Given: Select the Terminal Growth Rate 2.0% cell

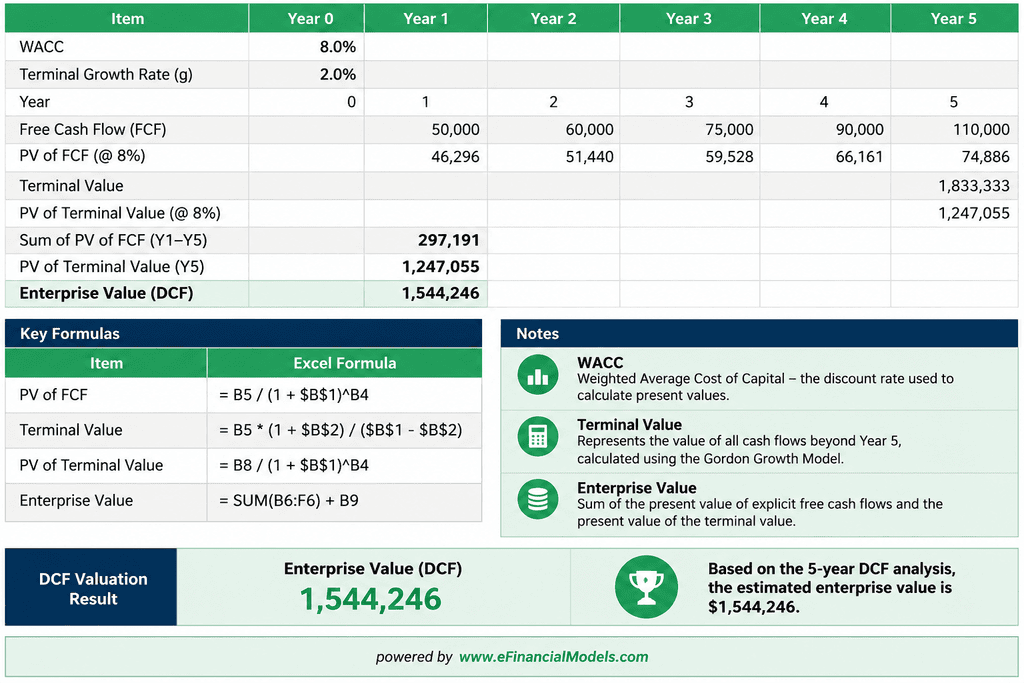Looking at the screenshot, I should [306, 74].
